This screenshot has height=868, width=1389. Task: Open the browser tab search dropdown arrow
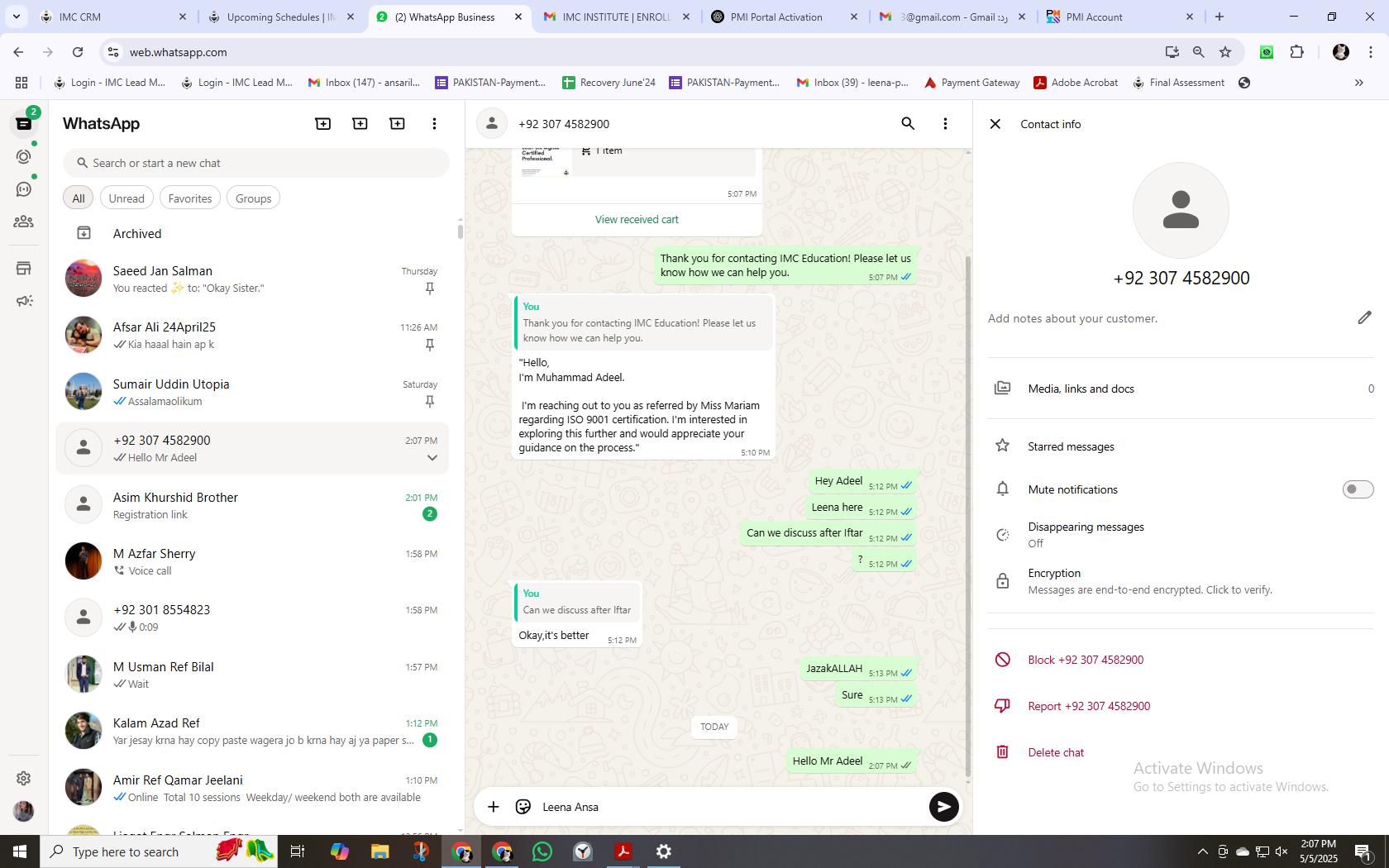click(x=16, y=17)
